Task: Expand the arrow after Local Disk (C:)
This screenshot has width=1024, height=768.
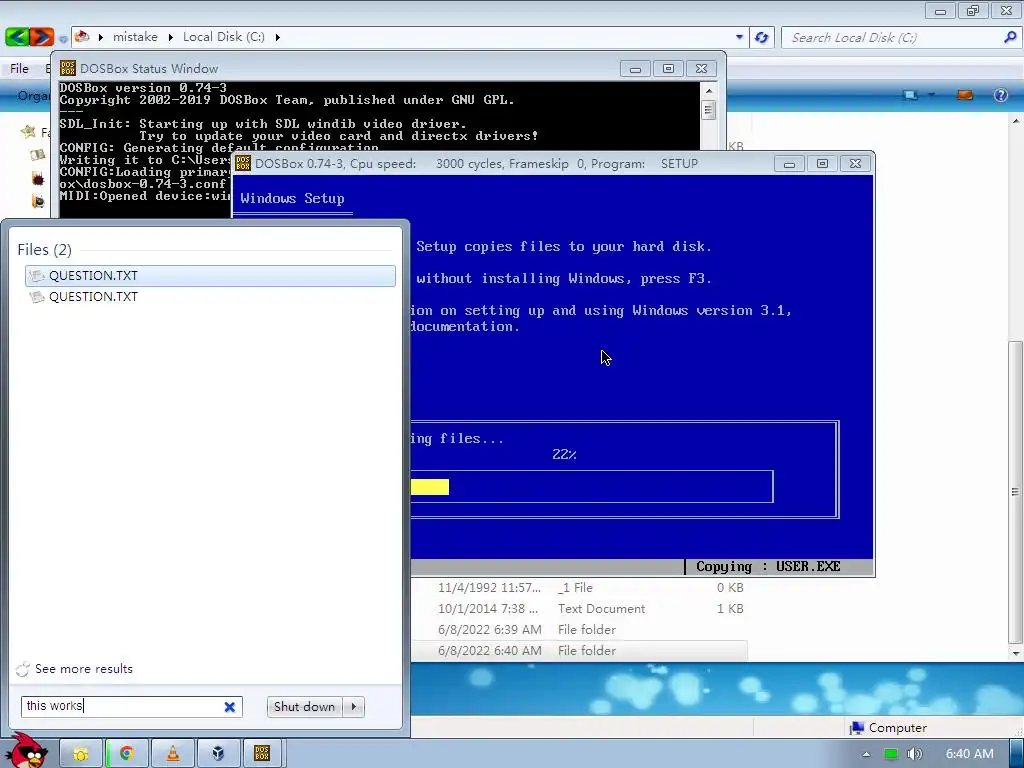Action: [278, 37]
